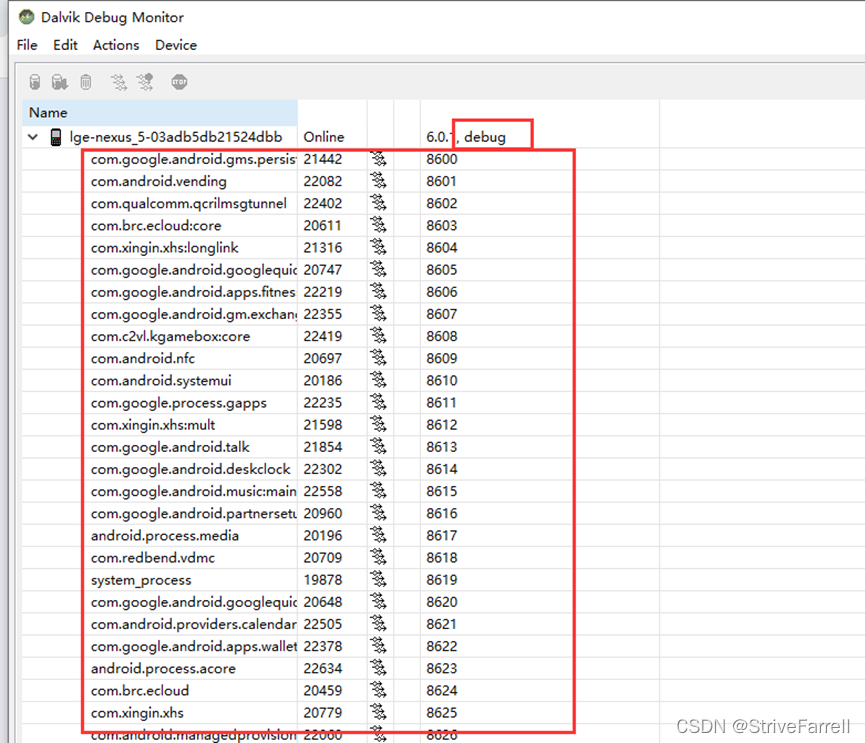
Task: Open the Device menu
Action: coord(176,45)
